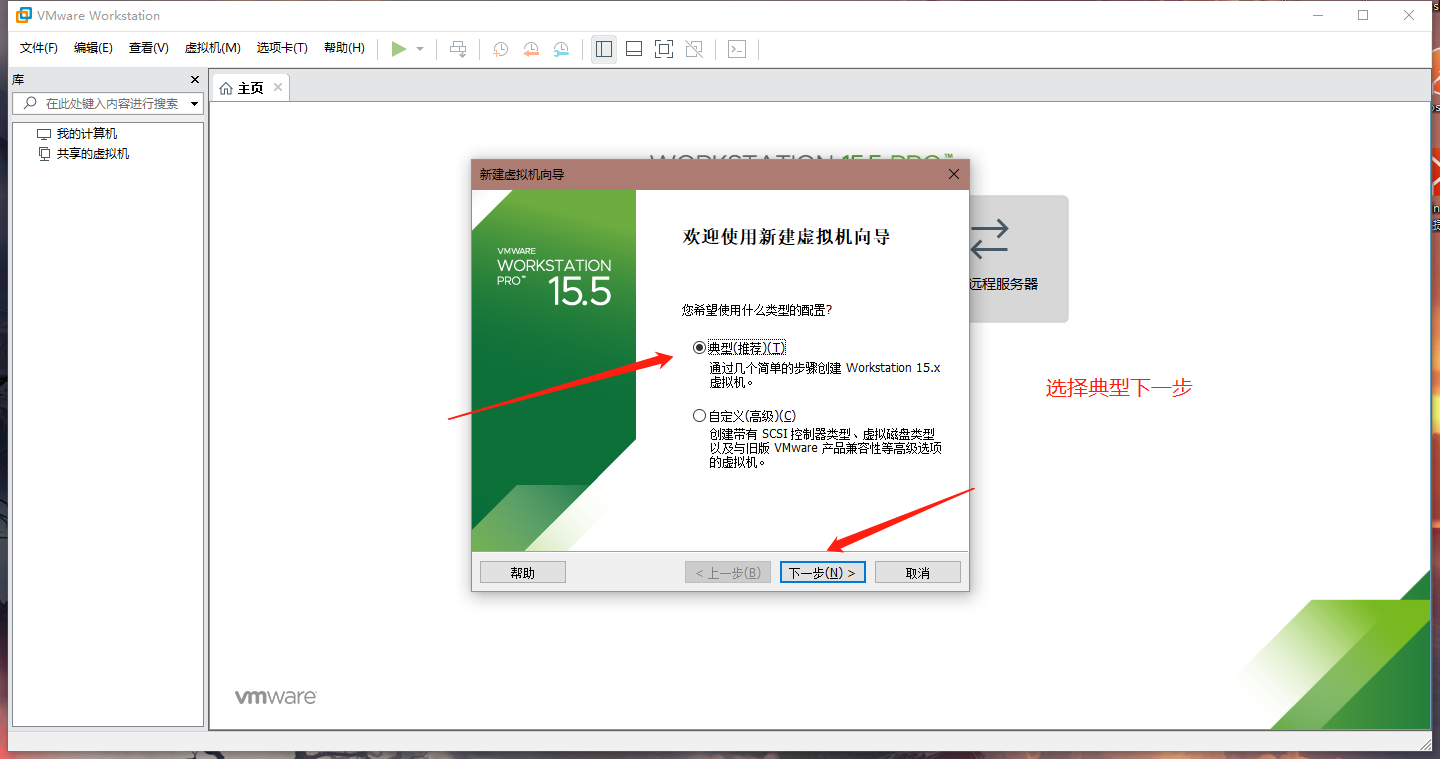The width and height of the screenshot is (1440, 759).
Task: Click the Enter Full Screen icon
Action: coord(664,49)
